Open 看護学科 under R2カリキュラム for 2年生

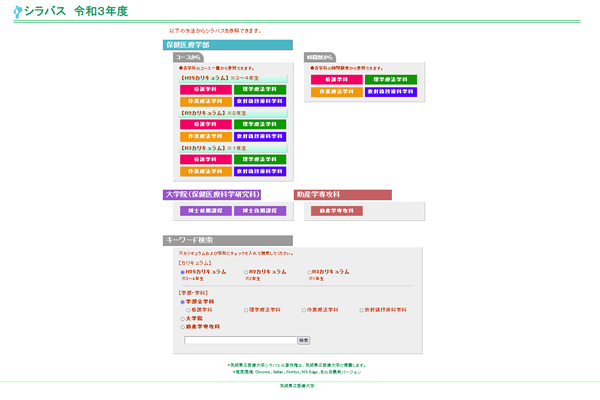[x=206, y=124]
